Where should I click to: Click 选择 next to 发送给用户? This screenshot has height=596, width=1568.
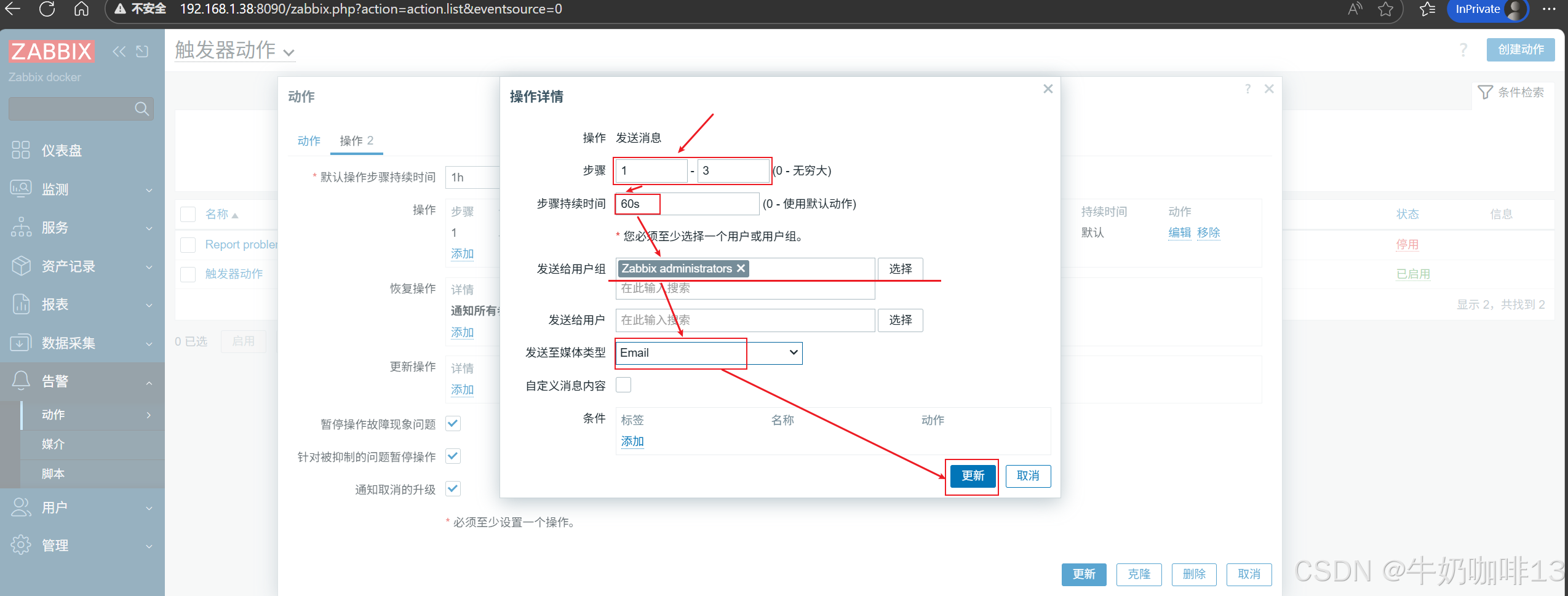[x=900, y=320]
